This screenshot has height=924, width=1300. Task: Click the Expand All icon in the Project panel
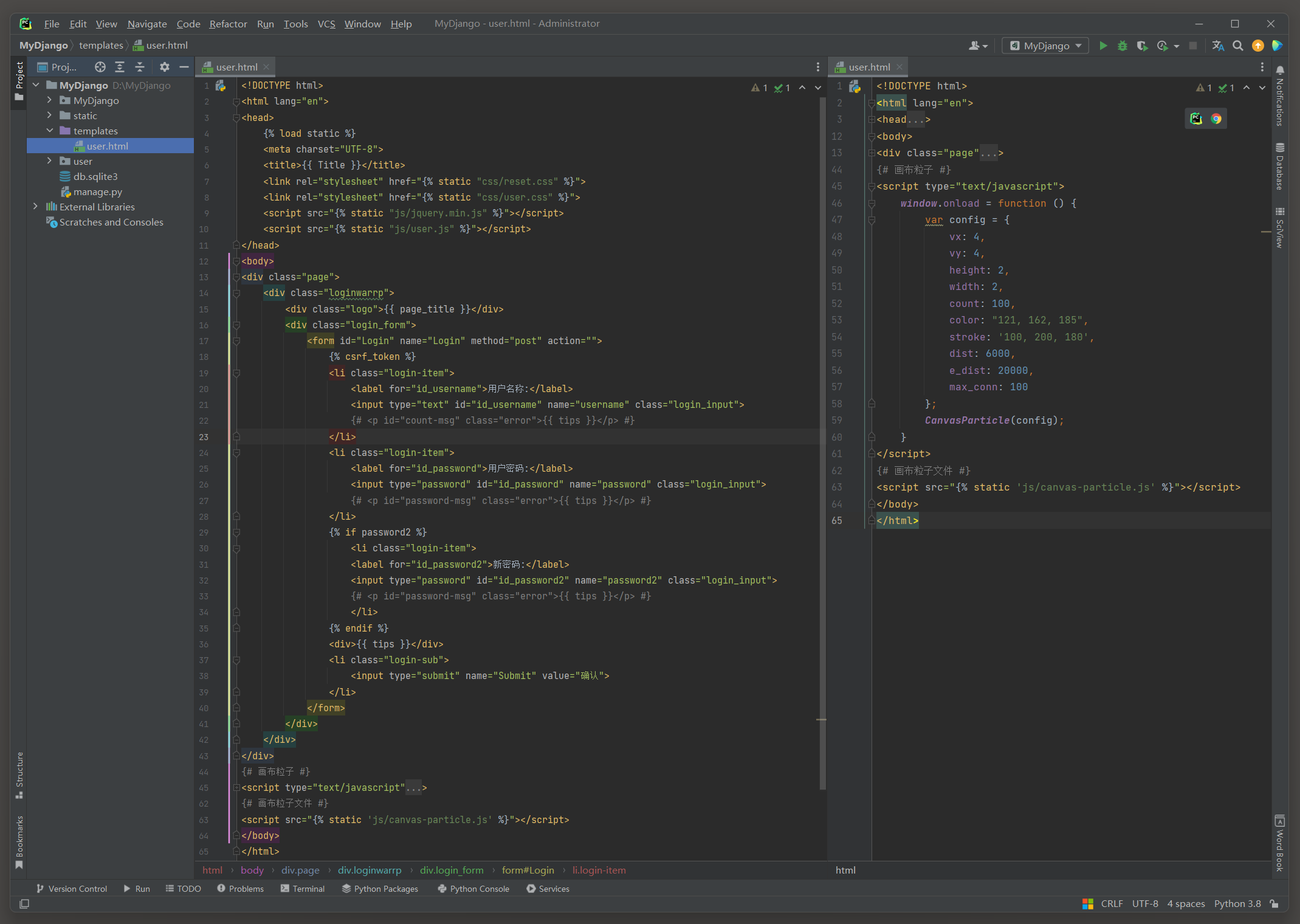120,67
